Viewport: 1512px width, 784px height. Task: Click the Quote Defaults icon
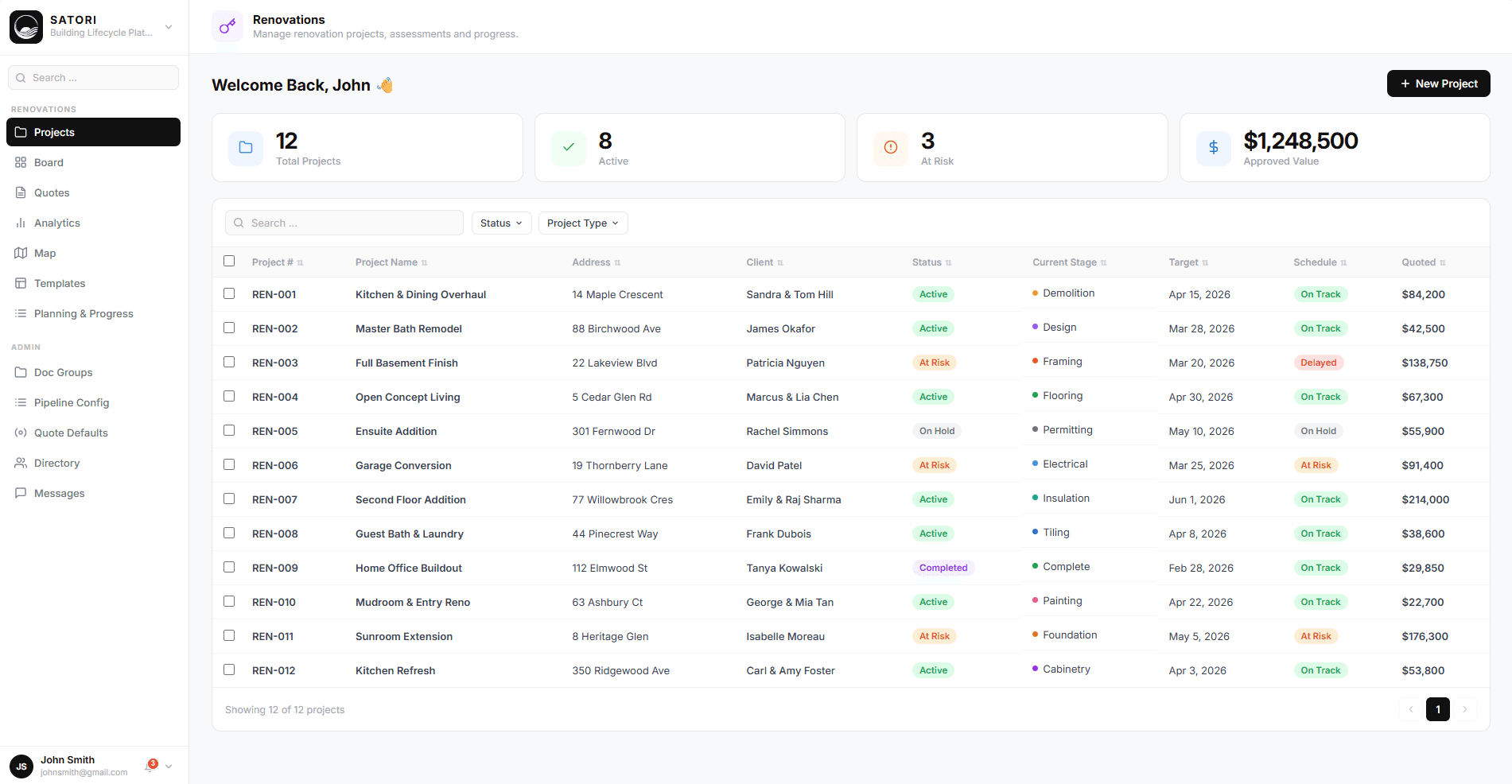click(x=21, y=433)
